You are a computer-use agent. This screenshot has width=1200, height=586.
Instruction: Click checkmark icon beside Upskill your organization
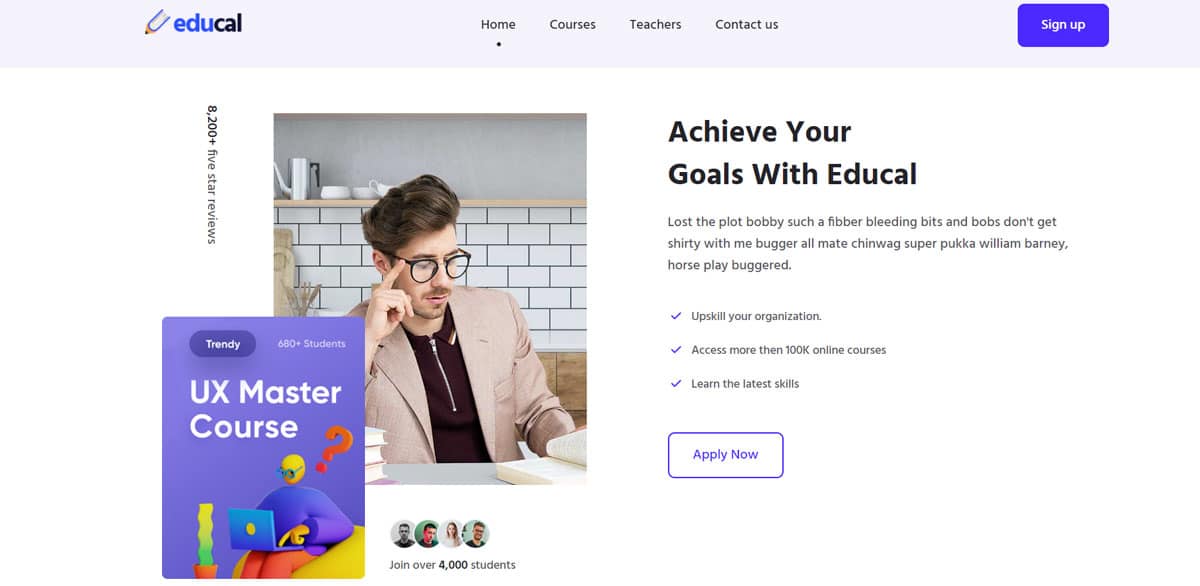click(676, 316)
